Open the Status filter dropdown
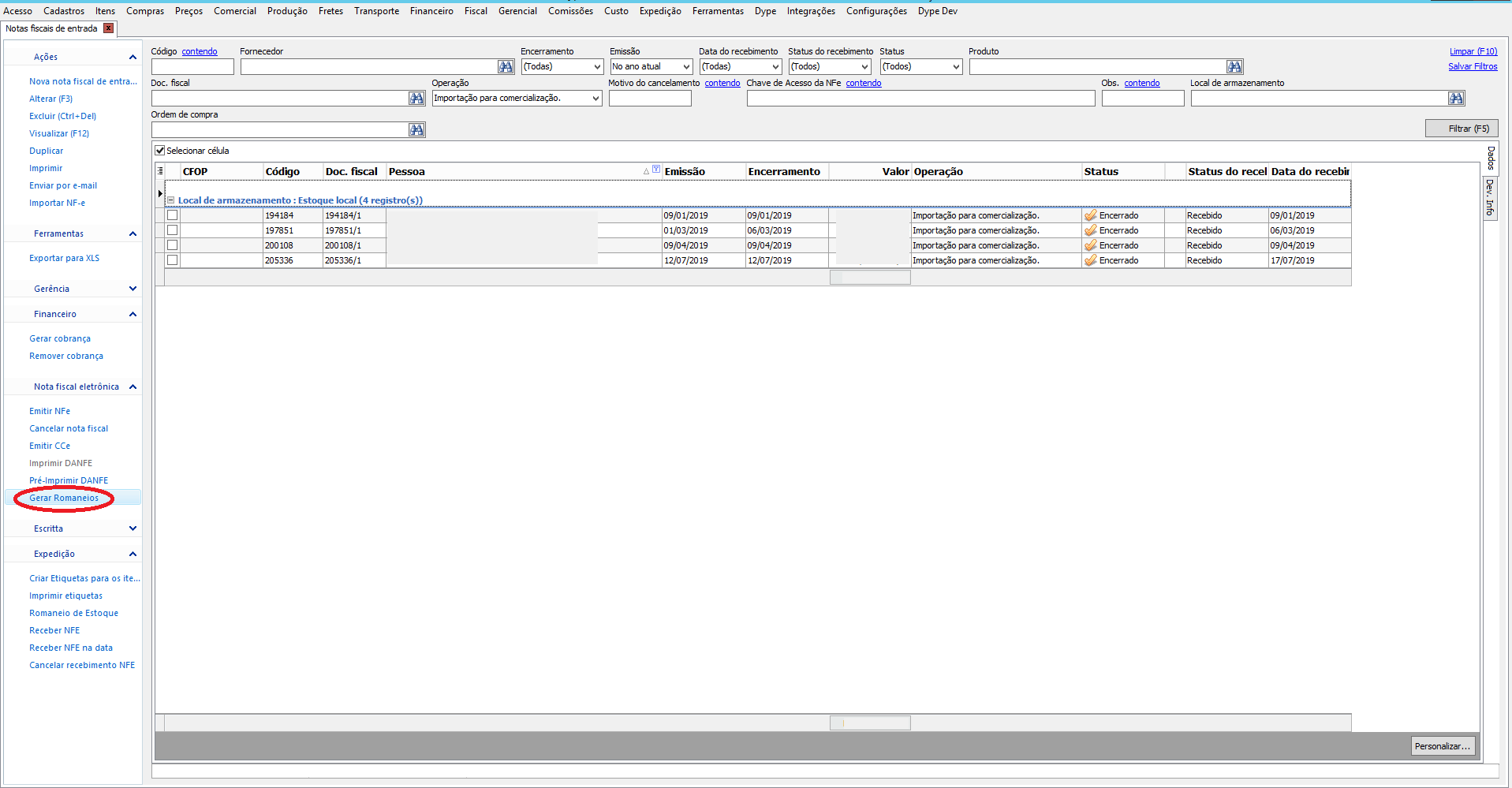 pos(955,67)
